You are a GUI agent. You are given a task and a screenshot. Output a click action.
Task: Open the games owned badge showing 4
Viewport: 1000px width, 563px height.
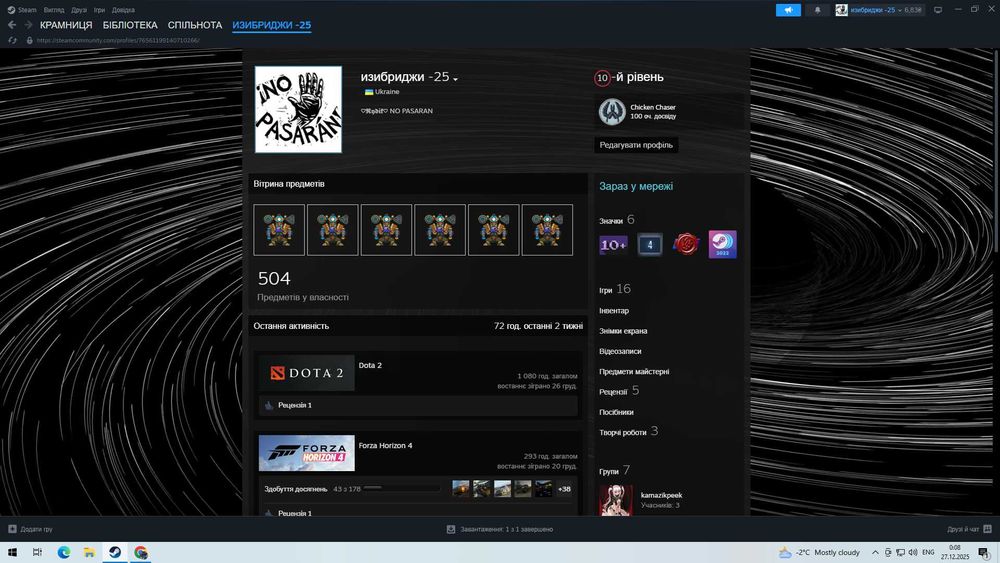pos(649,244)
